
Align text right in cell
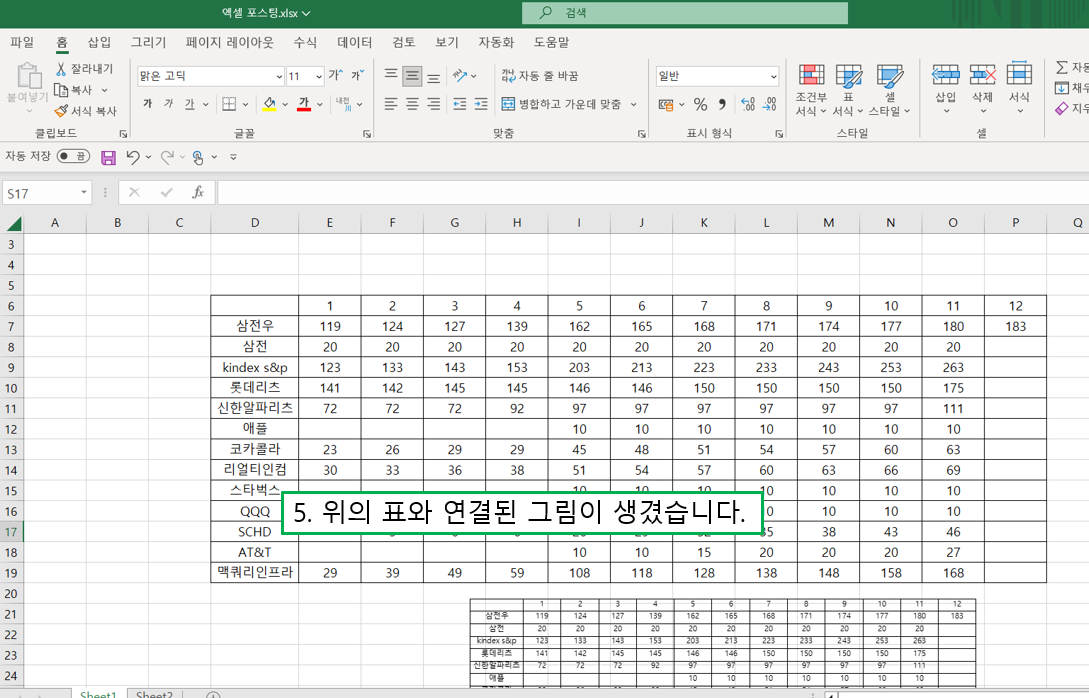pyautogui.click(x=433, y=104)
